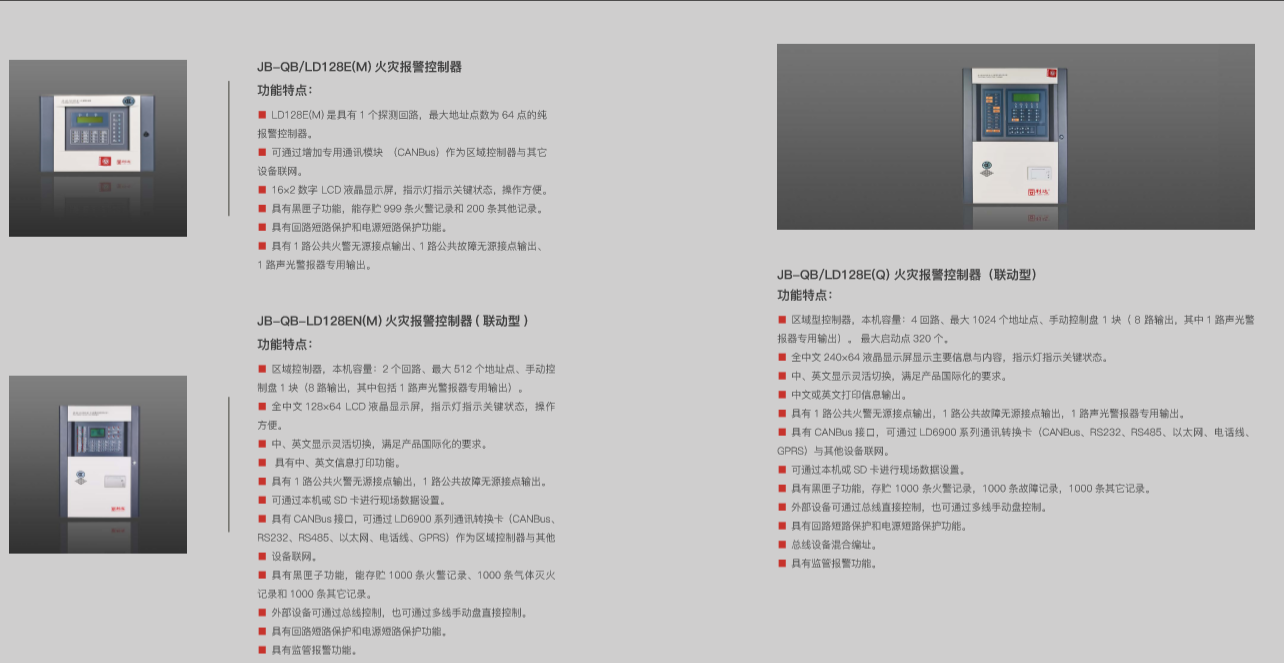Click the 功能特点 label under JB-QB/LD128E(Q) title
Viewport: 1284px width, 663px height.
click(x=805, y=296)
